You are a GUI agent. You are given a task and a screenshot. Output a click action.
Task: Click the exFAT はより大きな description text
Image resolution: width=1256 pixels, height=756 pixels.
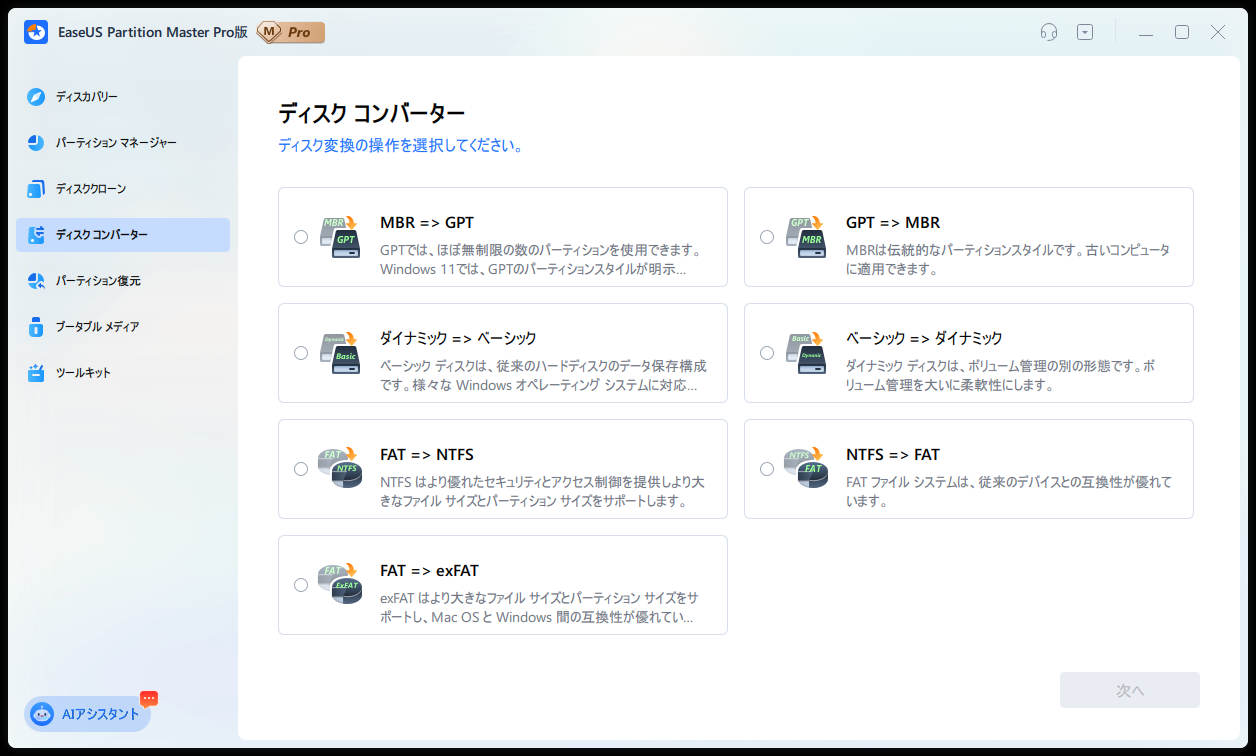tap(539, 608)
